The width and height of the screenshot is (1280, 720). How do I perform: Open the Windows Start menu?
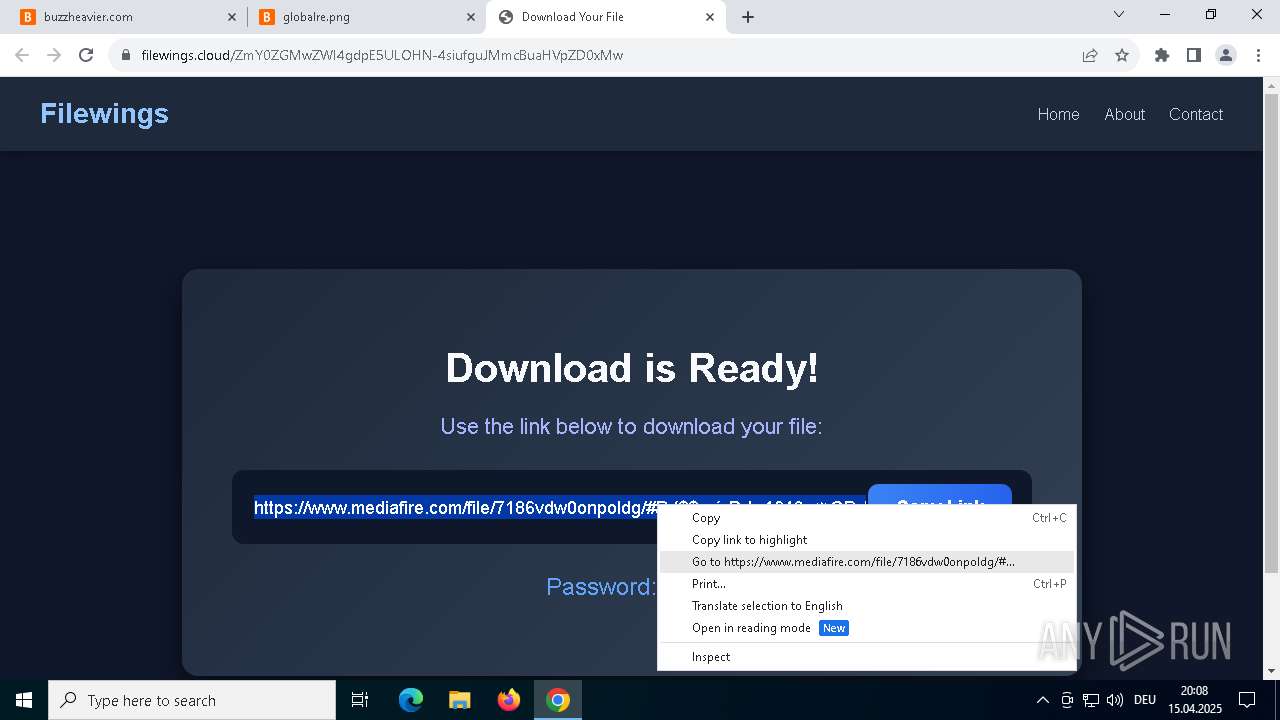[x=24, y=700]
